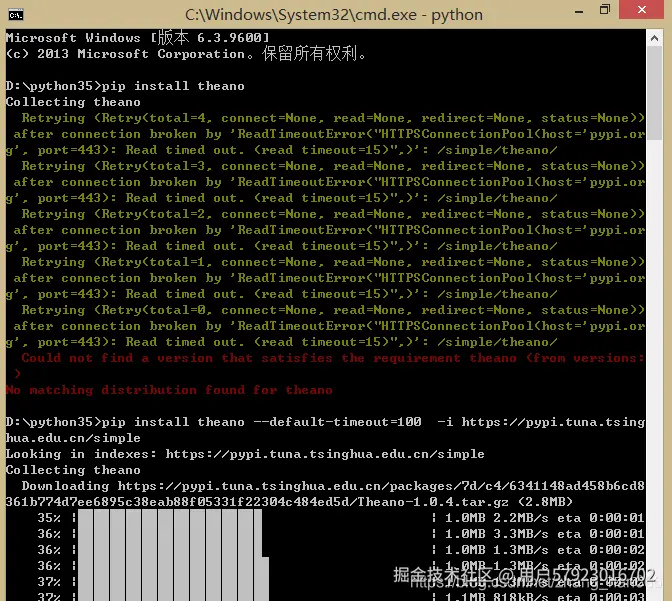Click 'Microsoft Windows [版本 6.3.9600]' line
Screen dimensions: 672x601
click(x=137, y=38)
